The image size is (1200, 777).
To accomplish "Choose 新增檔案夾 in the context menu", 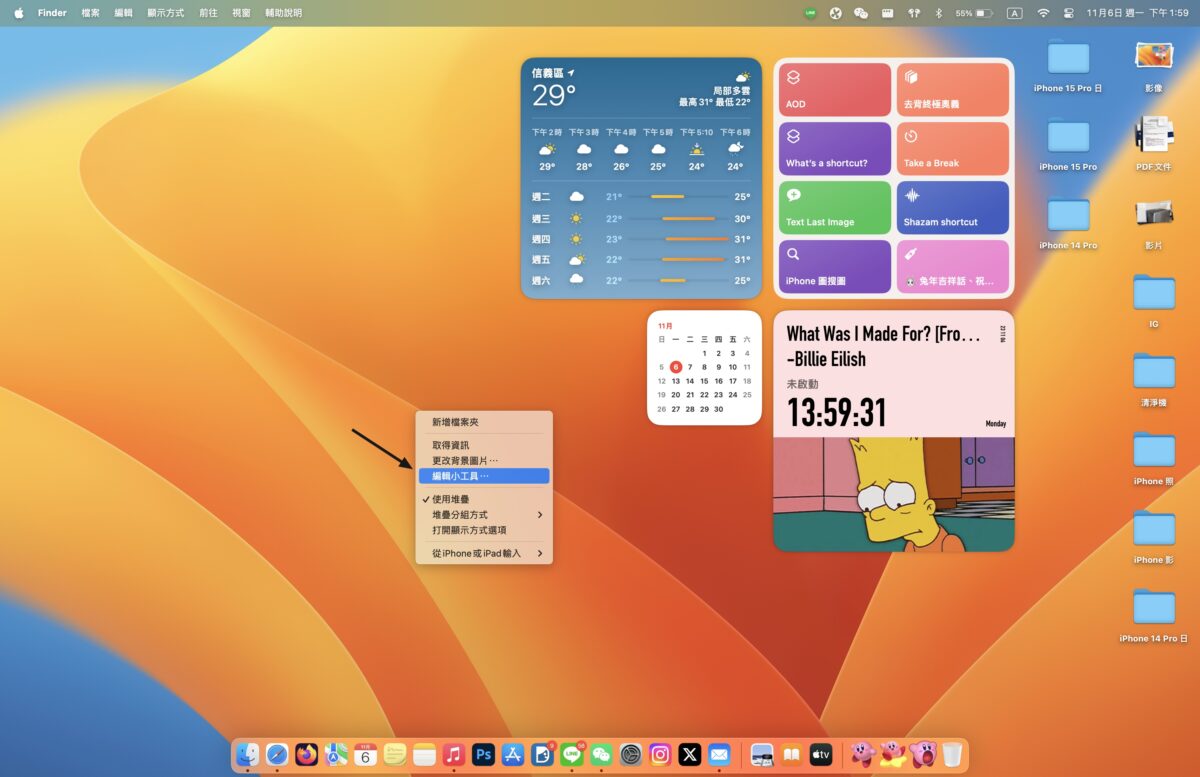I will point(484,422).
